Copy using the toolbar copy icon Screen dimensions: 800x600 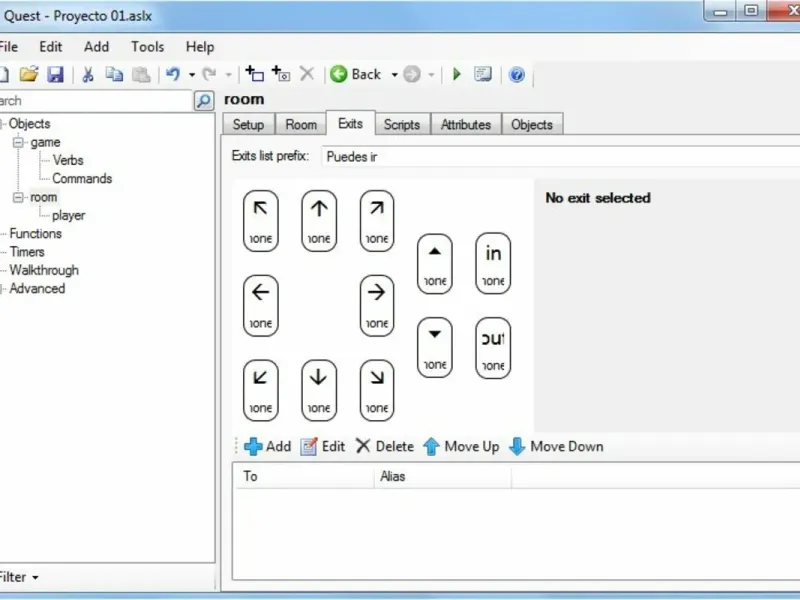[114, 74]
